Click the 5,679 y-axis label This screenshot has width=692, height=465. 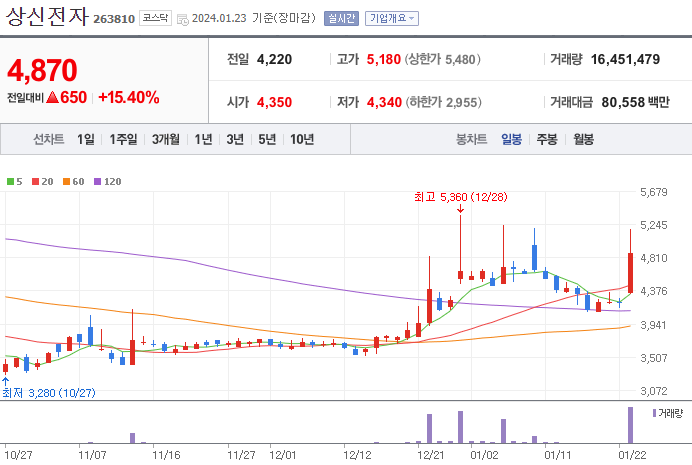tap(654, 192)
